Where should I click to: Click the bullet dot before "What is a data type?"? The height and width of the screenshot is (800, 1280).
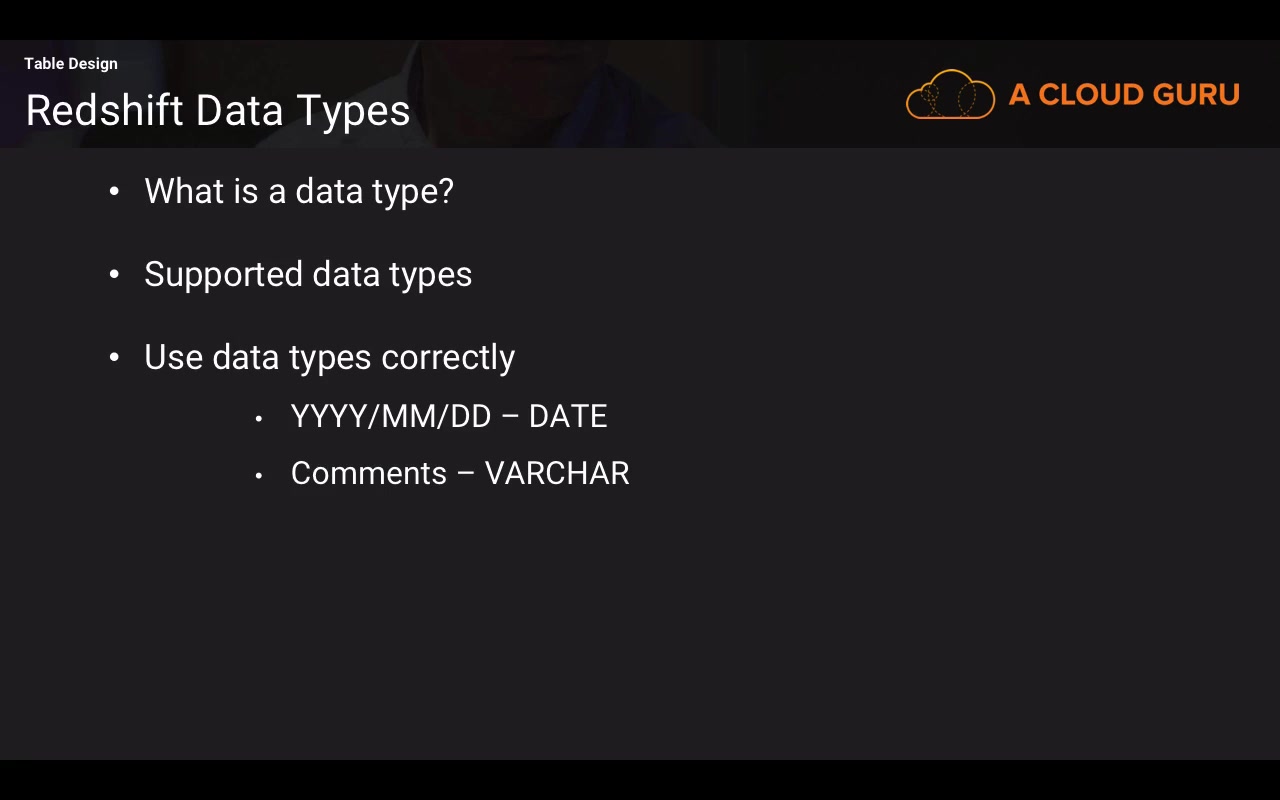click(114, 191)
